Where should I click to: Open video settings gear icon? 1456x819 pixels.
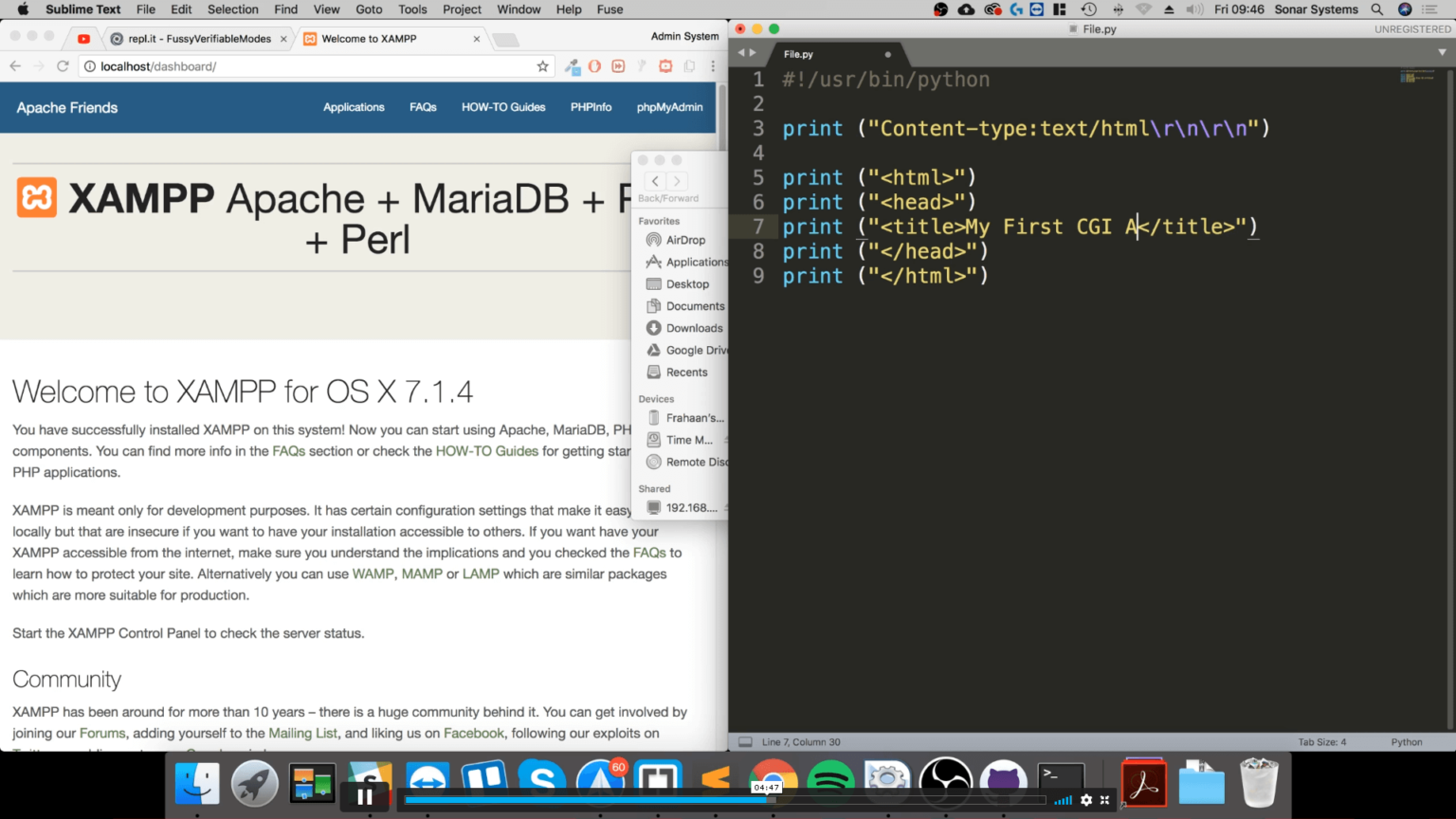[1086, 800]
